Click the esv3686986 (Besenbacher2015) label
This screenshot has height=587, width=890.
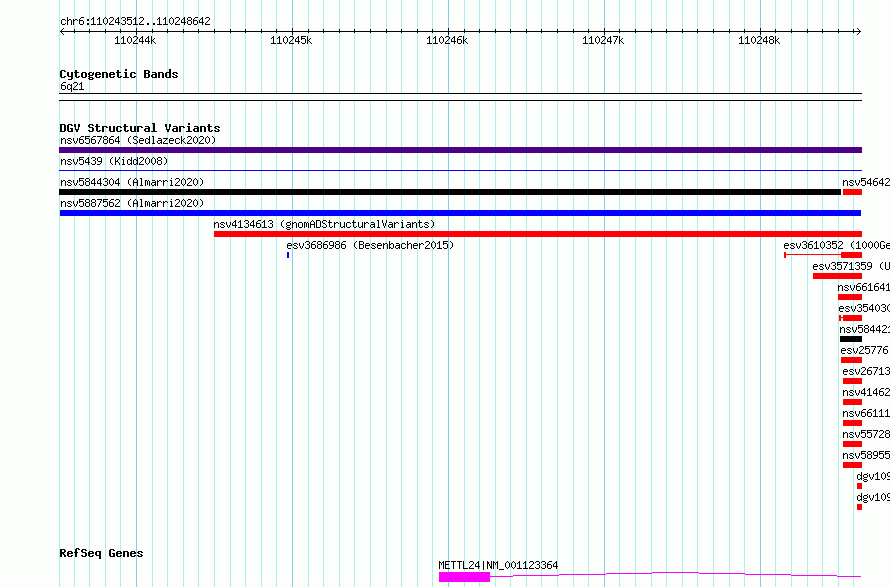point(370,245)
